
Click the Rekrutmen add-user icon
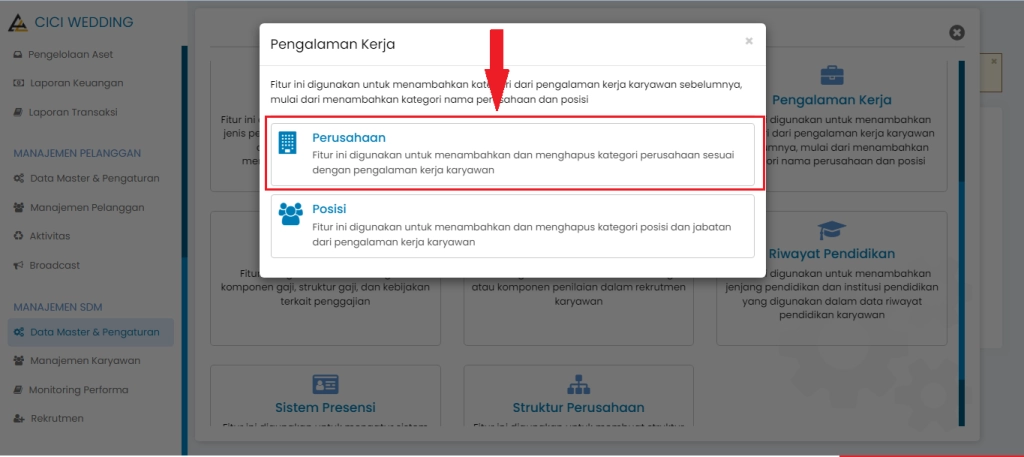coord(19,418)
